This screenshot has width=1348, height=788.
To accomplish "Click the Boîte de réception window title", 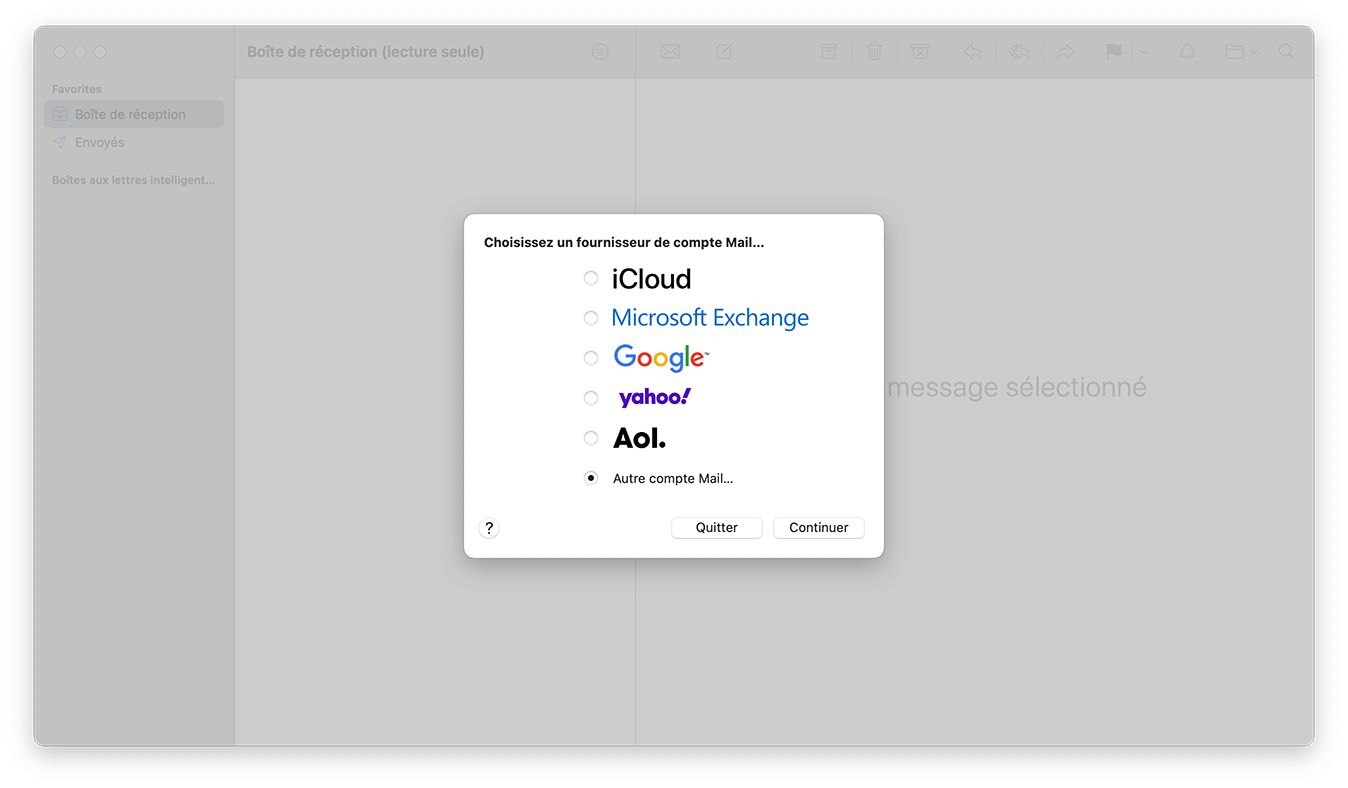I will (x=365, y=52).
